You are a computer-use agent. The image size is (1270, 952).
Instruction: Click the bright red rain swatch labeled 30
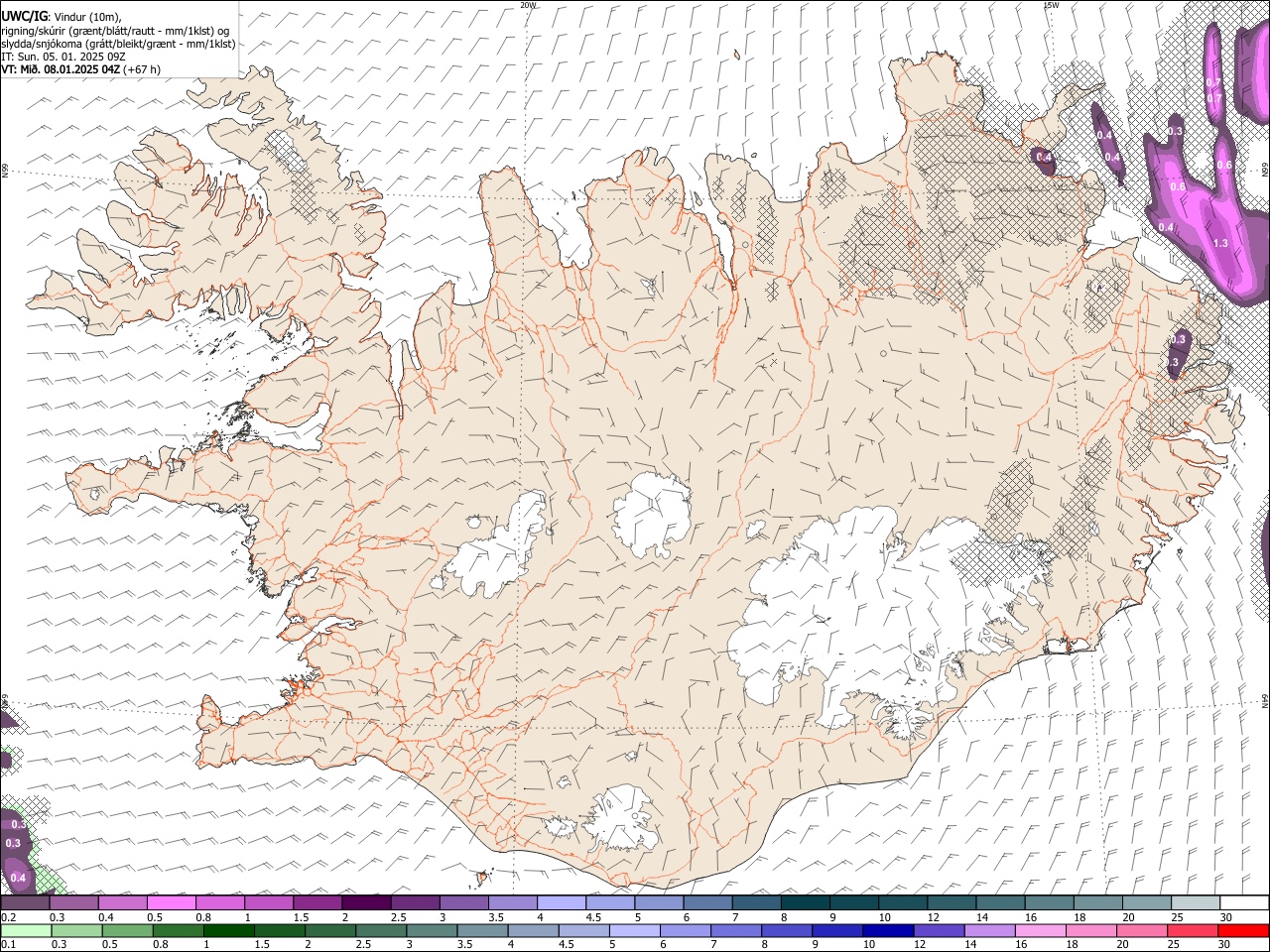pos(1242,930)
